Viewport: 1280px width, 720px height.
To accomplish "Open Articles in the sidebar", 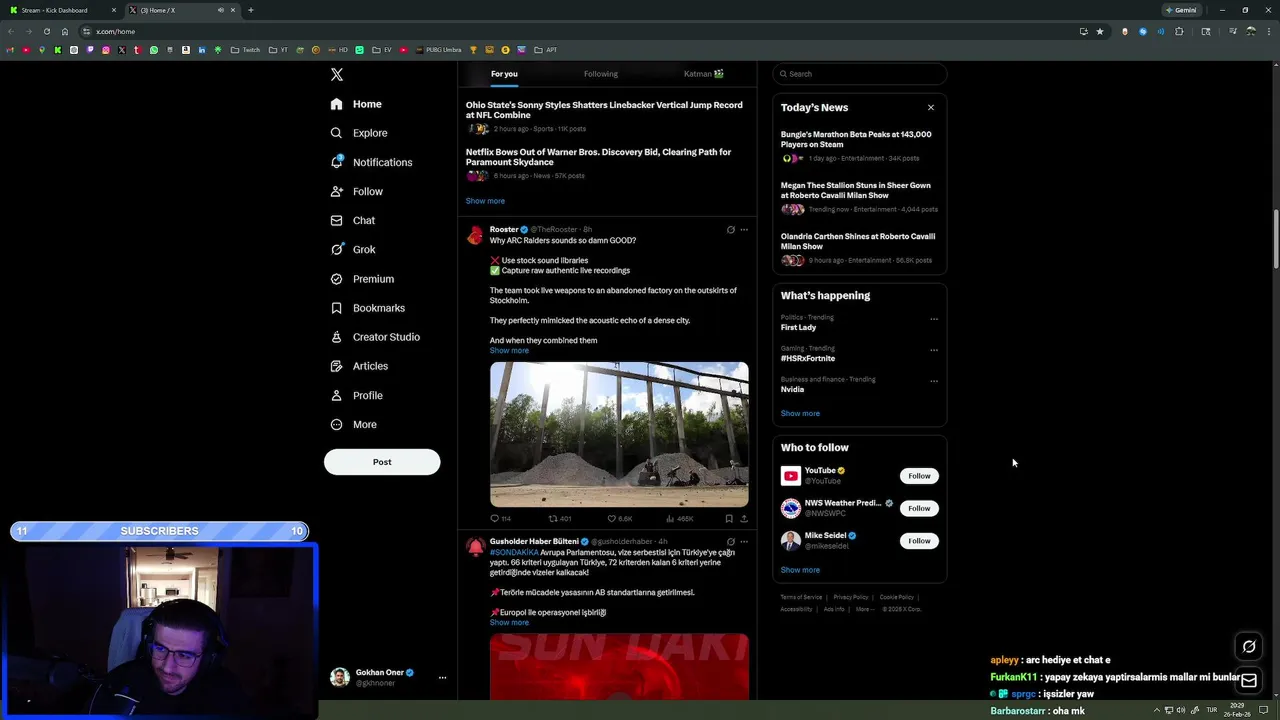I will 360,366.
